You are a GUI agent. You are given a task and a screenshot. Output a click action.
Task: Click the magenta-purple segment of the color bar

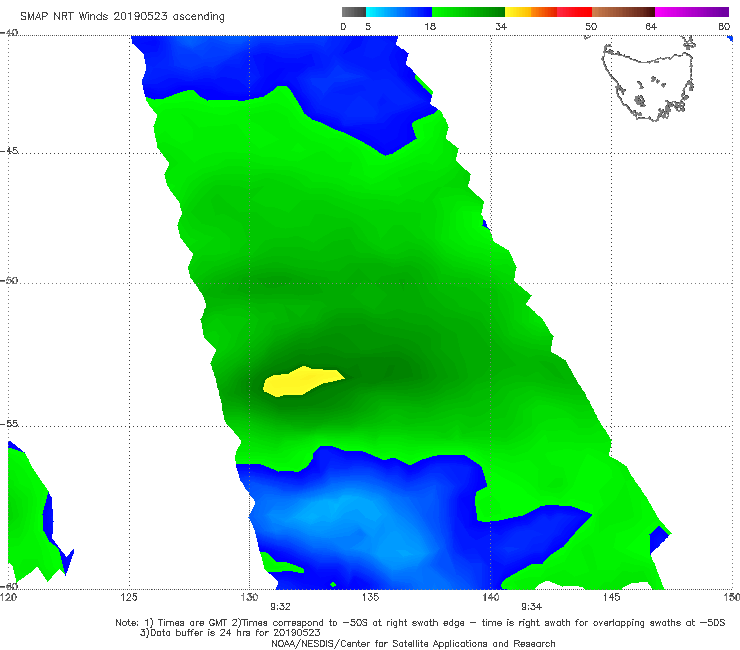[x=692, y=12]
